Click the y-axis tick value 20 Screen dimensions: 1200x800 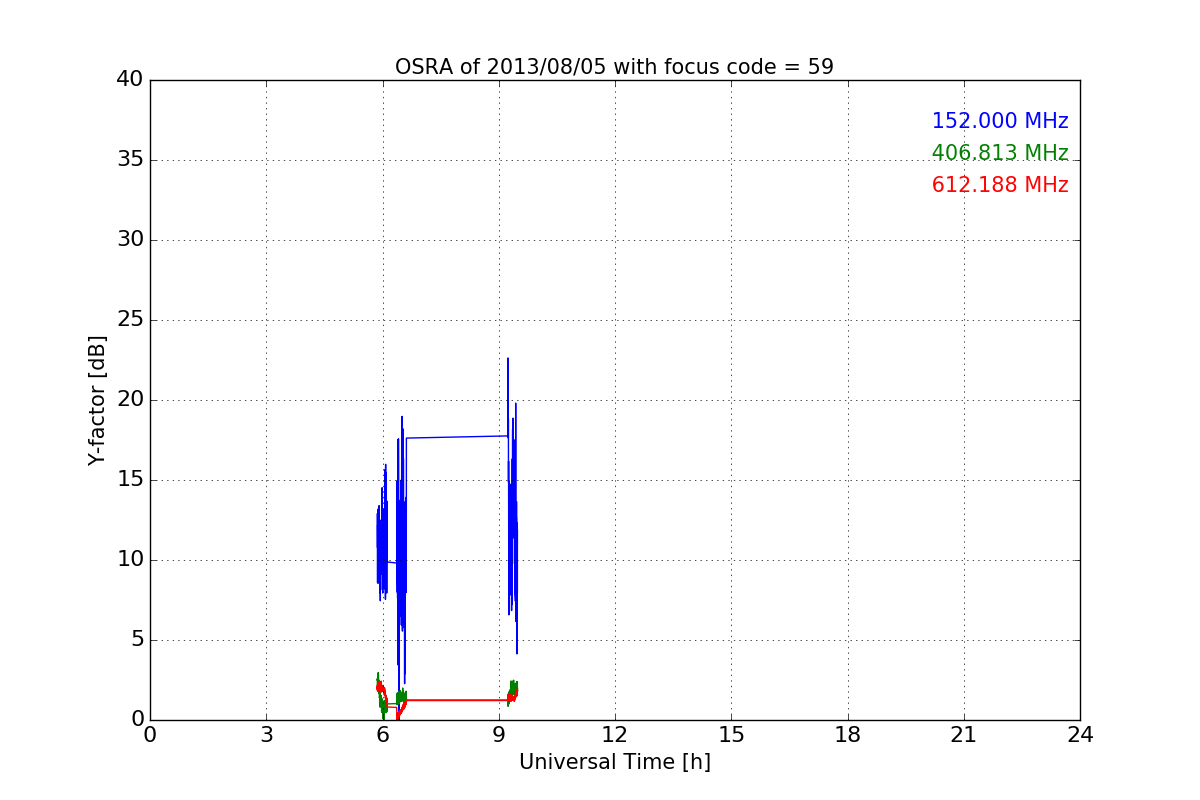[x=130, y=400]
